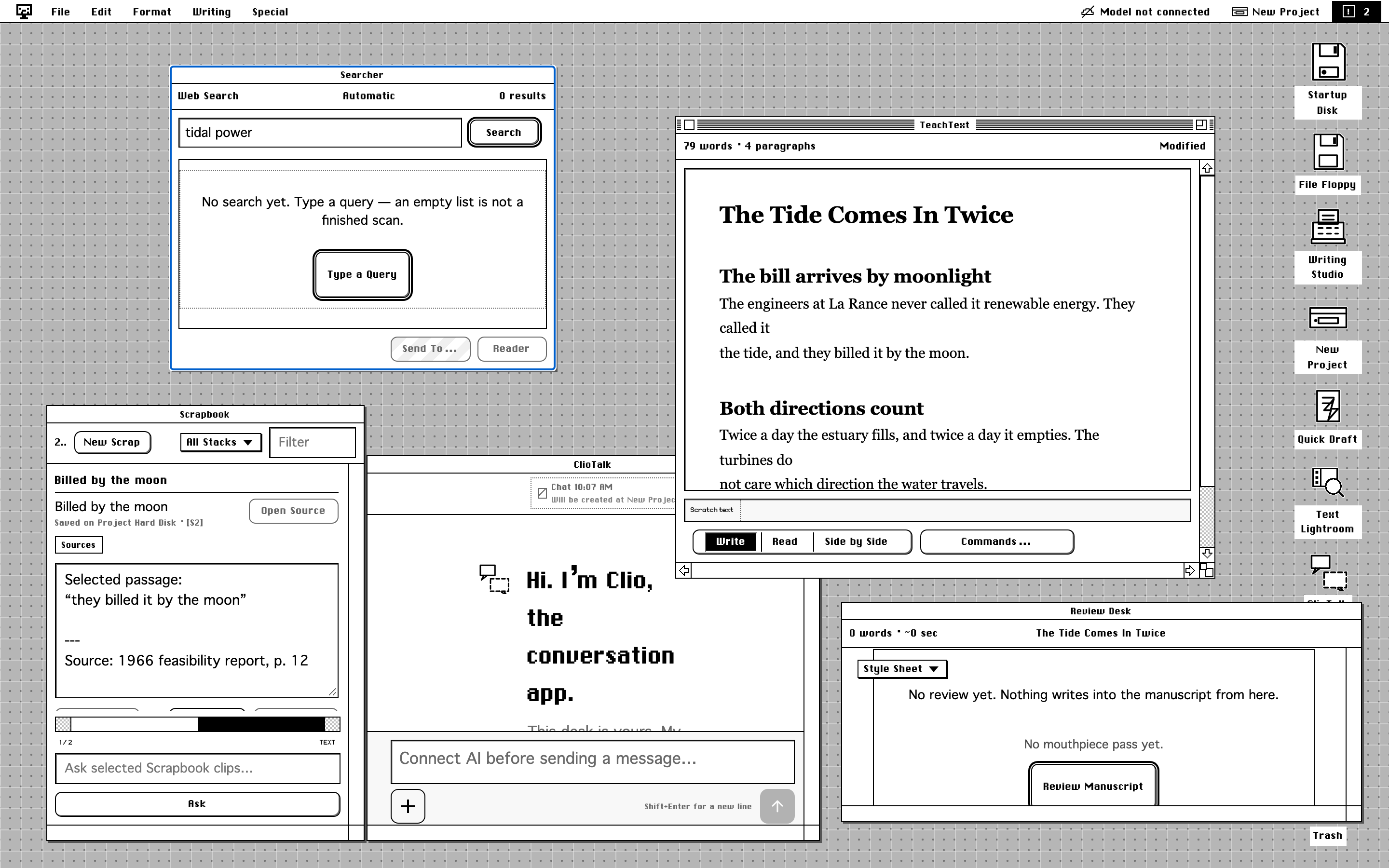Click the New Project icon in menu bar
1389x868 pixels.
[1240, 12]
